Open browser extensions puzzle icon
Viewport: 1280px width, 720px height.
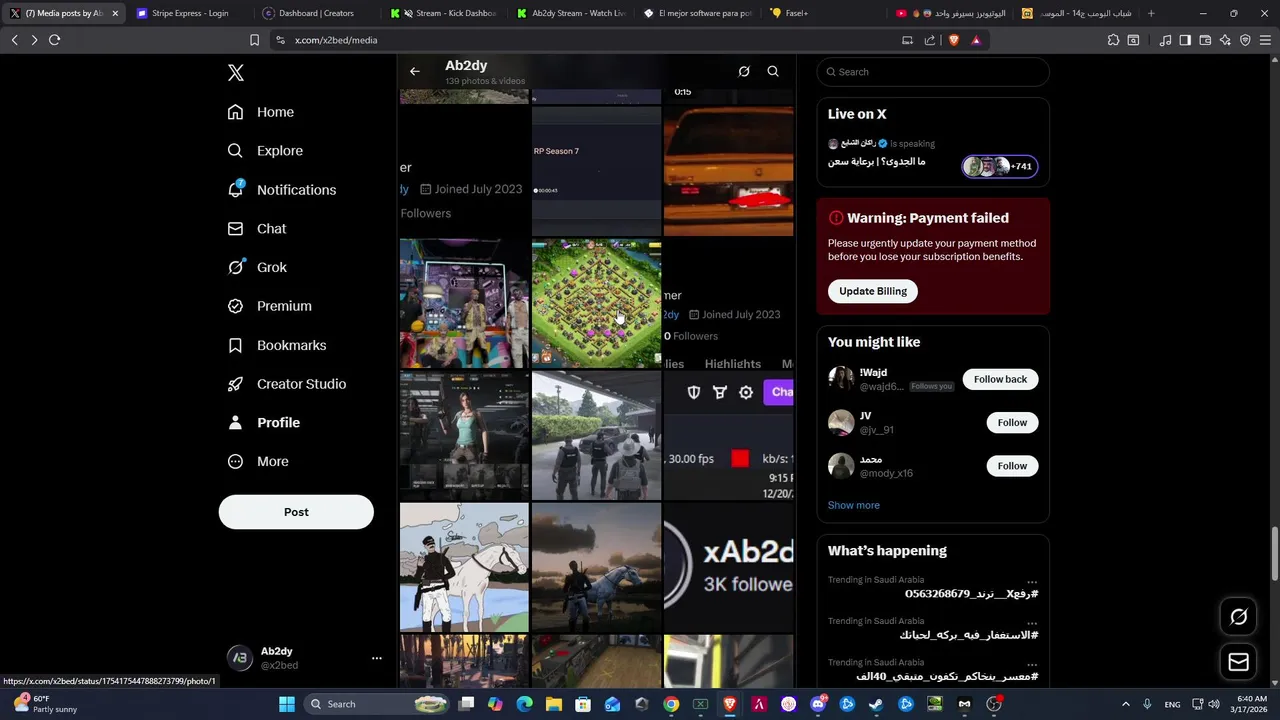tap(1113, 40)
